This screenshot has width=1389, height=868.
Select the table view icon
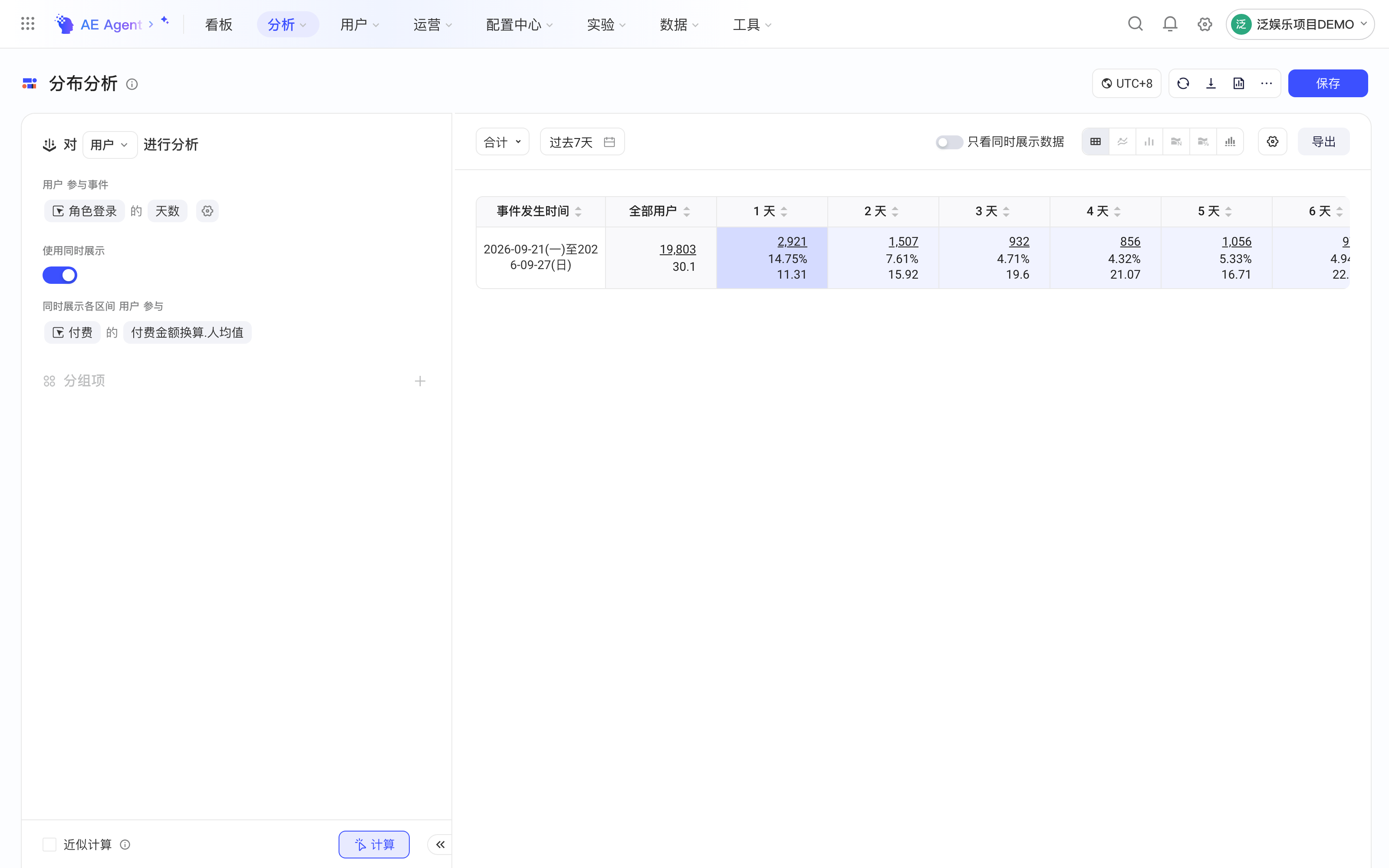tap(1096, 142)
